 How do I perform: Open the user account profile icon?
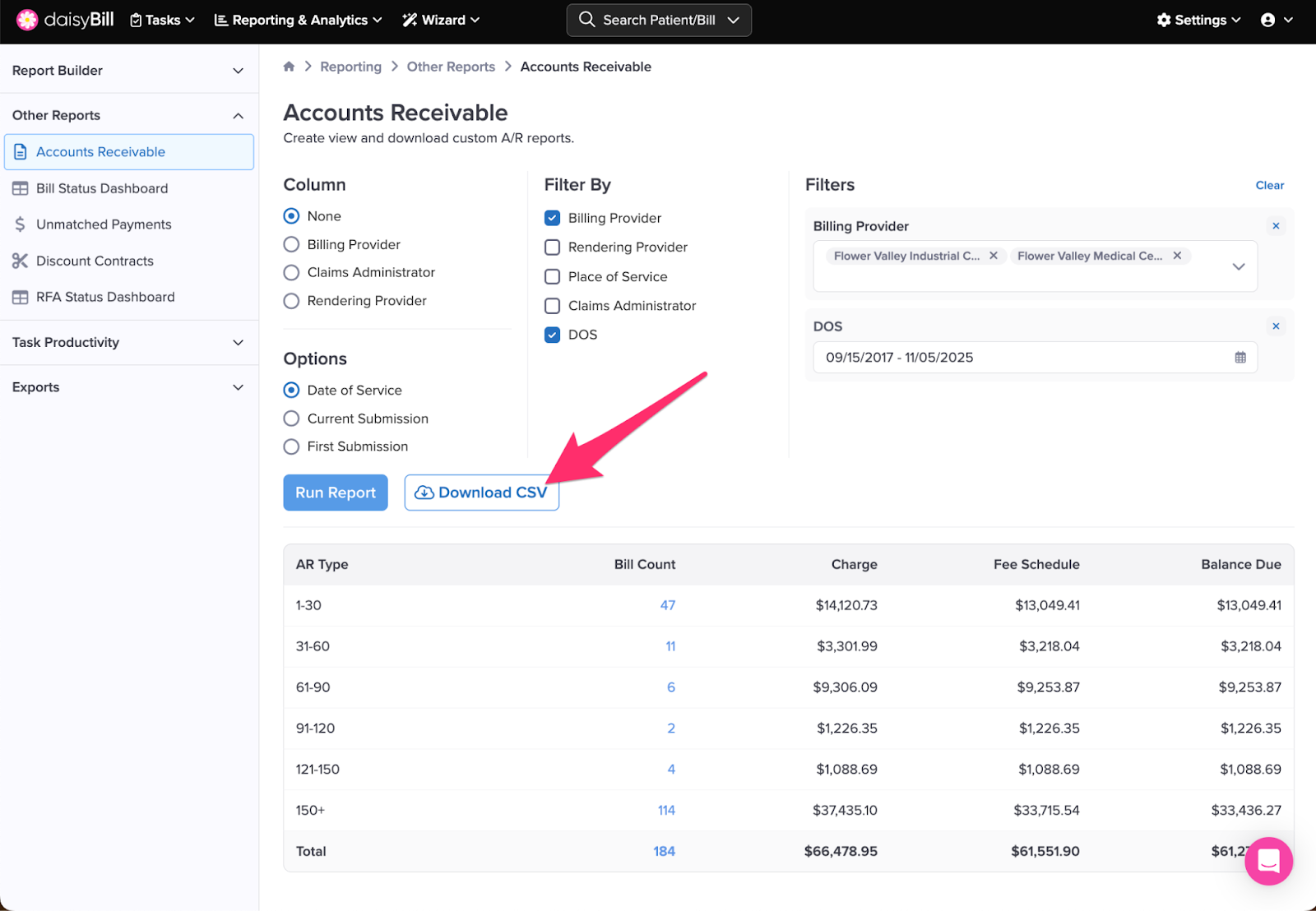1267,20
